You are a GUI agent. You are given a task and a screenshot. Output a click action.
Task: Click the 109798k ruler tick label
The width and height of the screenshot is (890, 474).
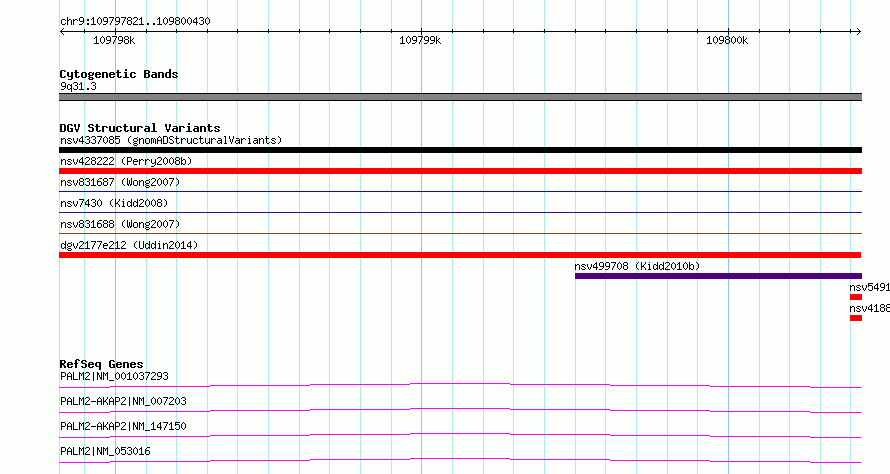click(x=114, y=40)
